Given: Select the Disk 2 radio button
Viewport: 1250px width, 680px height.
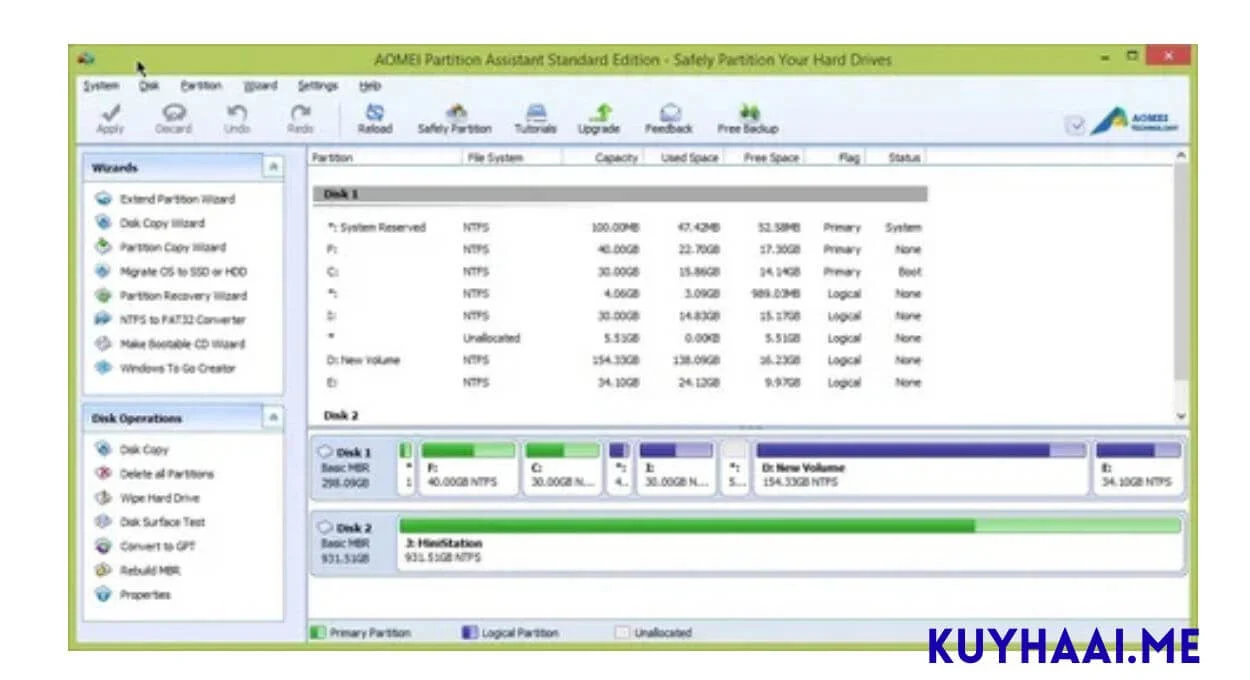Looking at the screenshot, I should point(324,527).
